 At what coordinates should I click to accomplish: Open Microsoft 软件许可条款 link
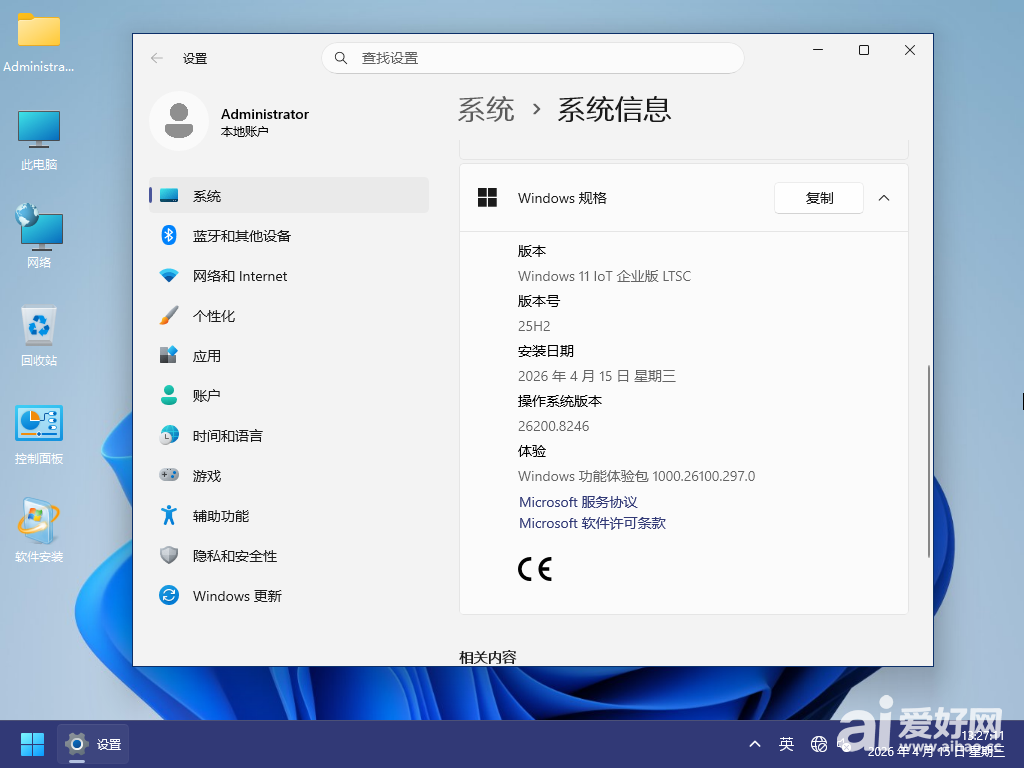point(592,522)
